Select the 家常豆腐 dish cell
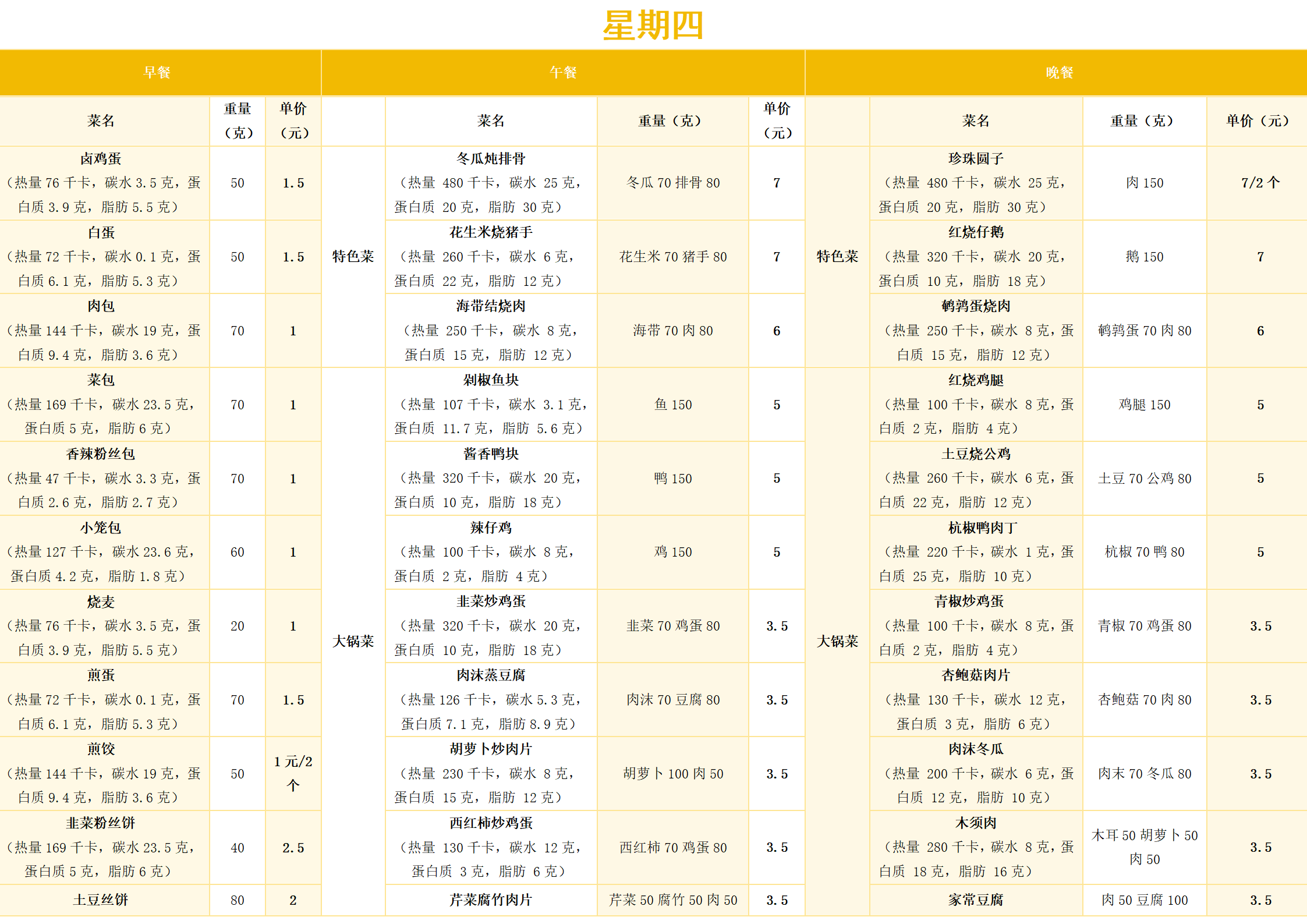 (x=975, y=900)
